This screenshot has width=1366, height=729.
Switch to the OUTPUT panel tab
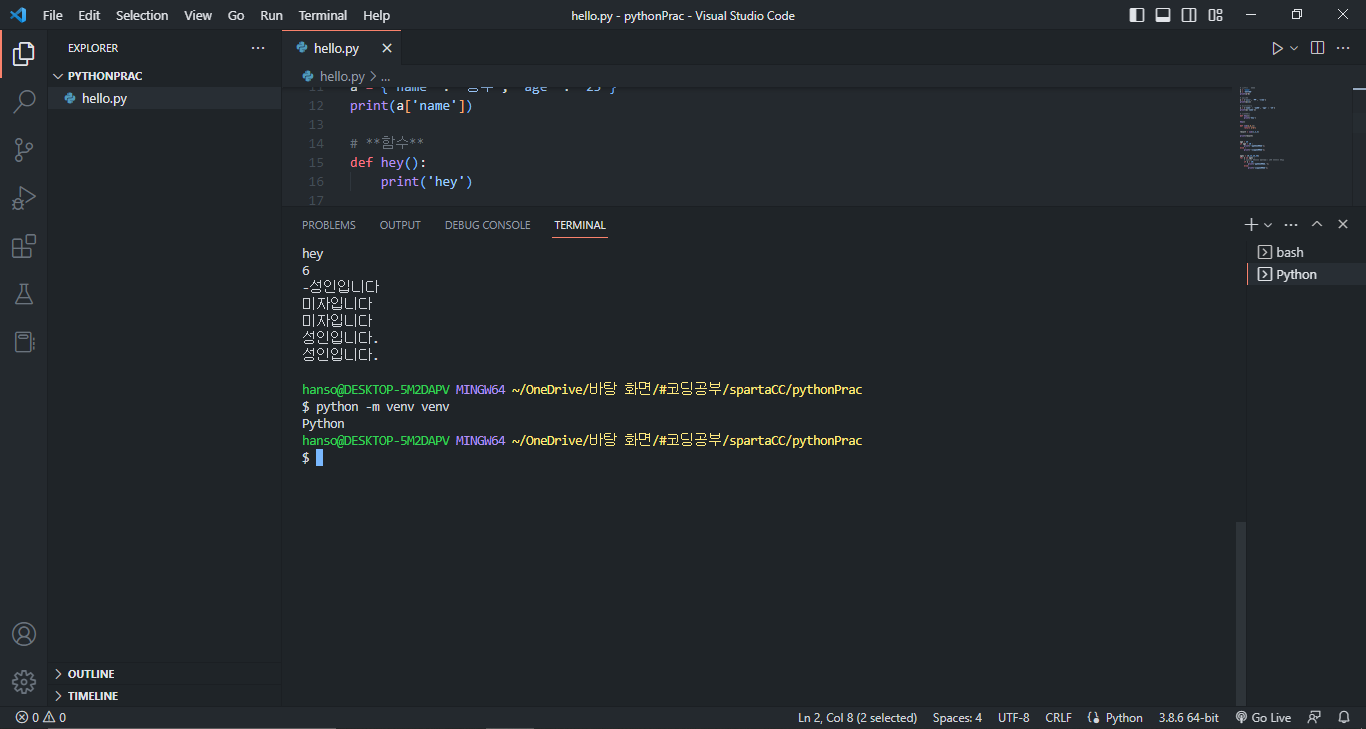tap(400, 225)
